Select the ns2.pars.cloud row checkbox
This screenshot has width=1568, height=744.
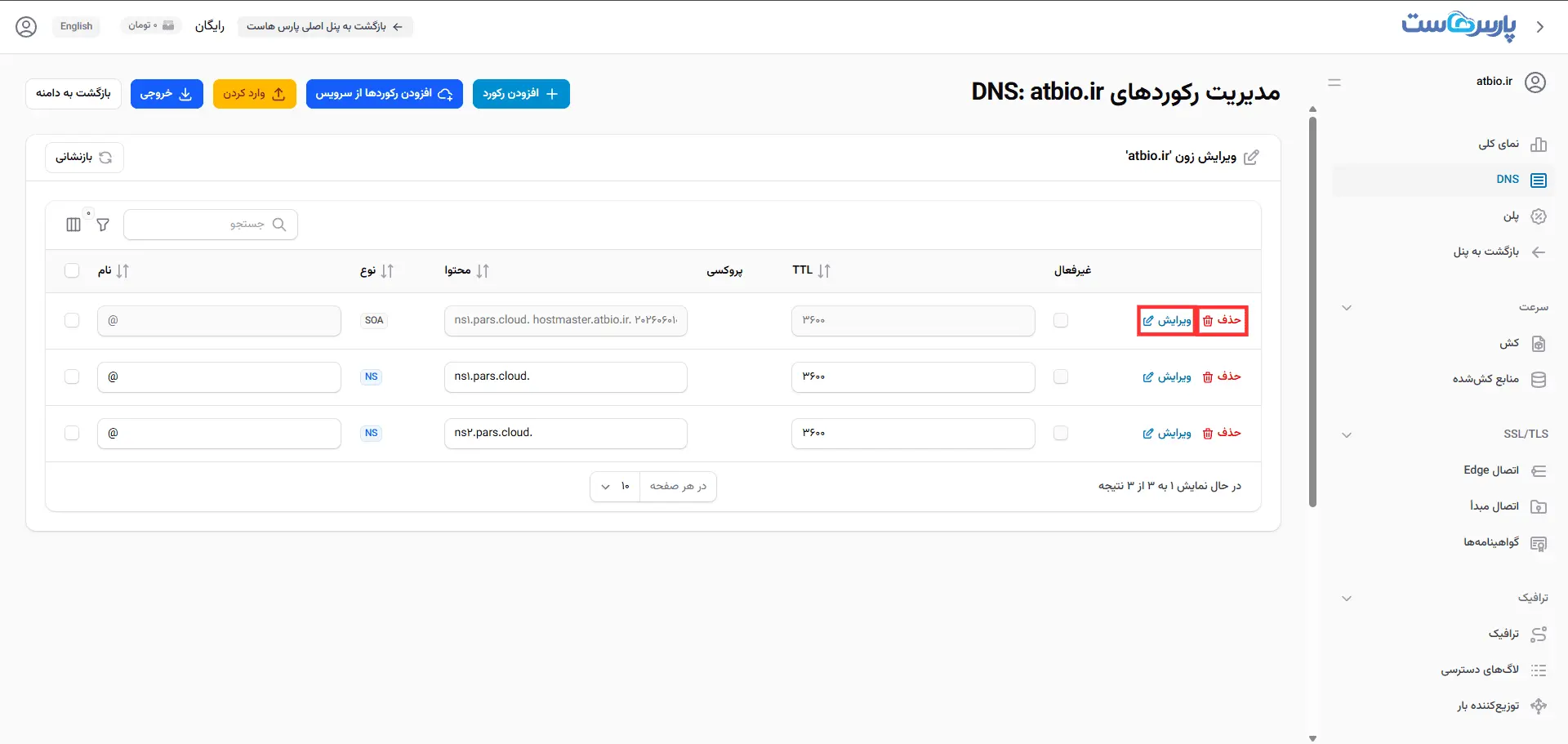[x=72, y=434]
